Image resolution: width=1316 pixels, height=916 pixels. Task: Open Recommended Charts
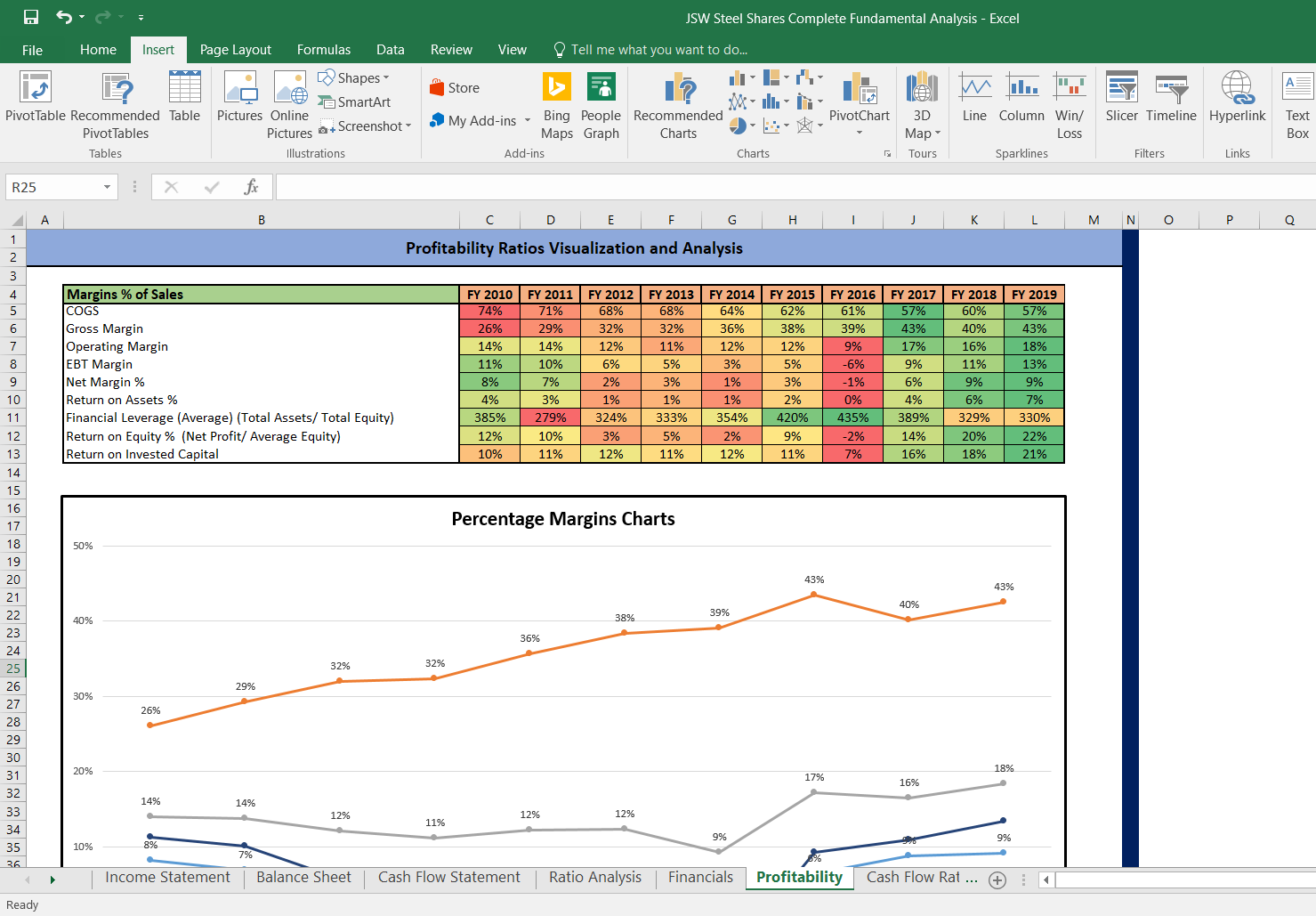click(679, 105)
